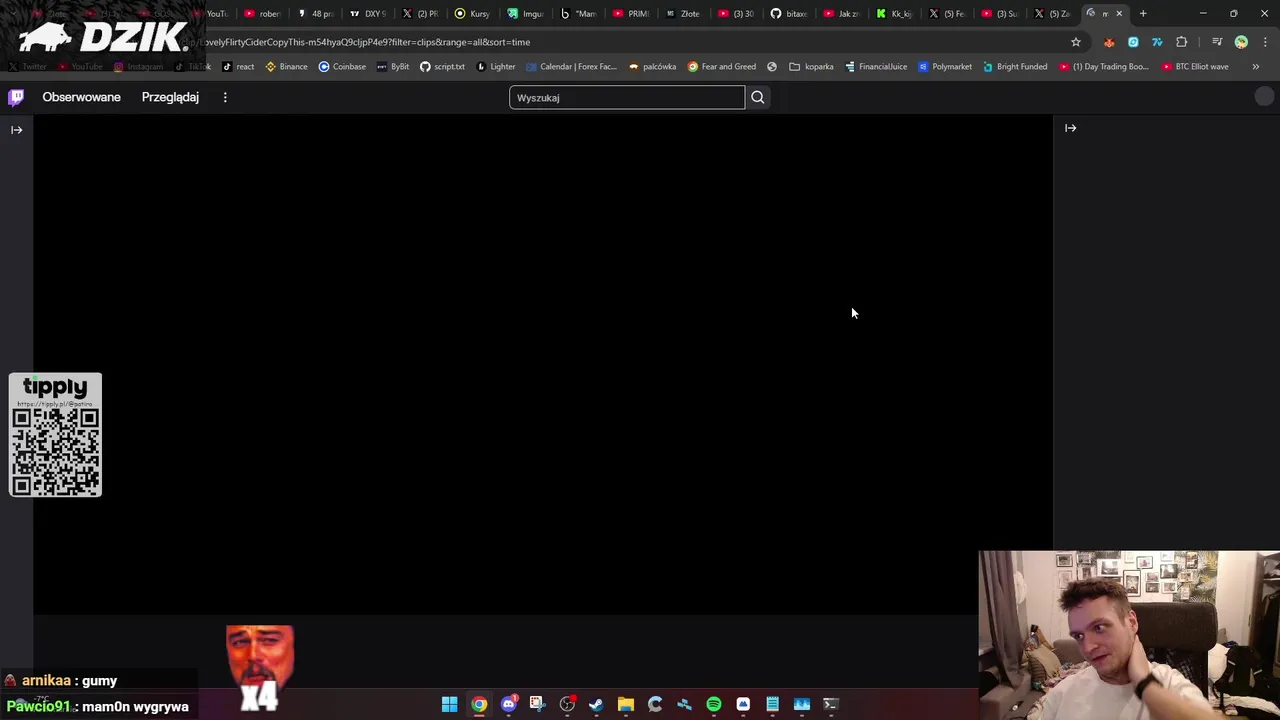The image size is (1280, 720).
Task: Open the react bookmark
Action: pos(238,66)
